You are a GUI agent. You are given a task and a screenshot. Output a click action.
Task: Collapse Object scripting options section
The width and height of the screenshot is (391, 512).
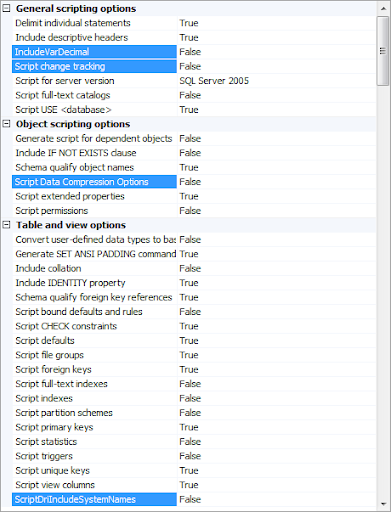click(6, 124)
